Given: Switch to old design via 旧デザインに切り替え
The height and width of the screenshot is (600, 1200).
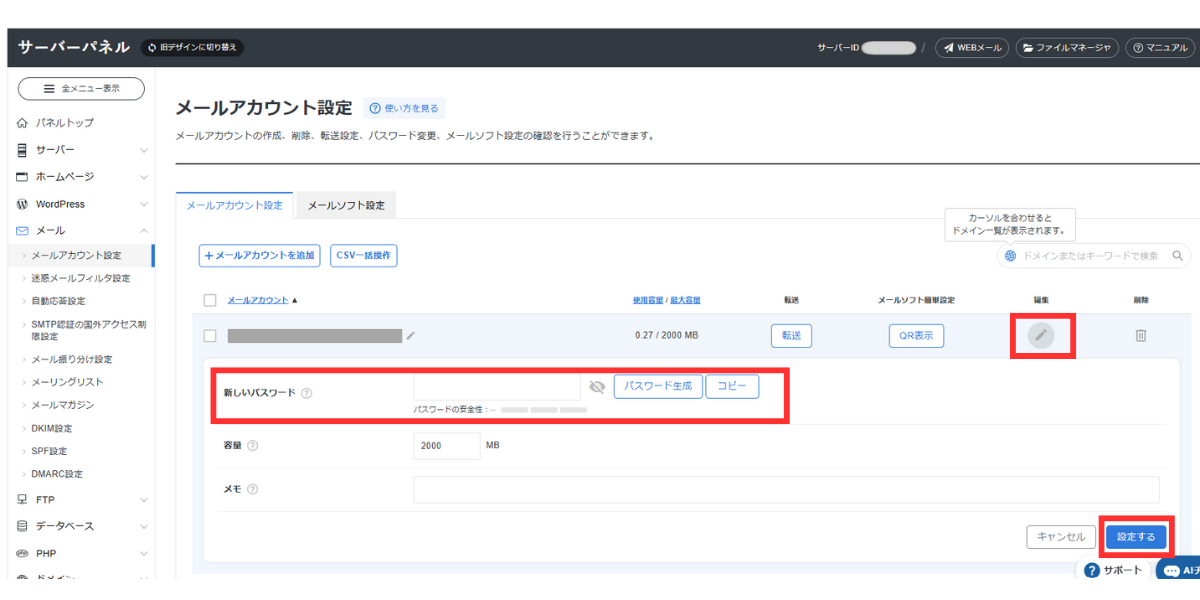Looking at the screenshot, I should (194, 47).
